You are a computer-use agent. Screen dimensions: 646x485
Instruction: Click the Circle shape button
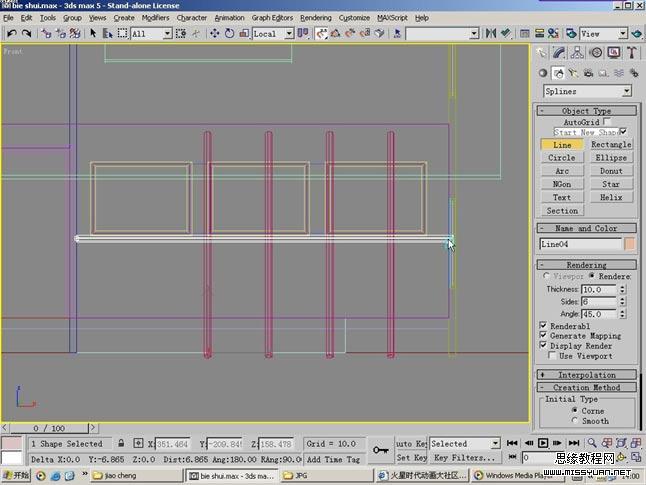(x=562, y=158)
